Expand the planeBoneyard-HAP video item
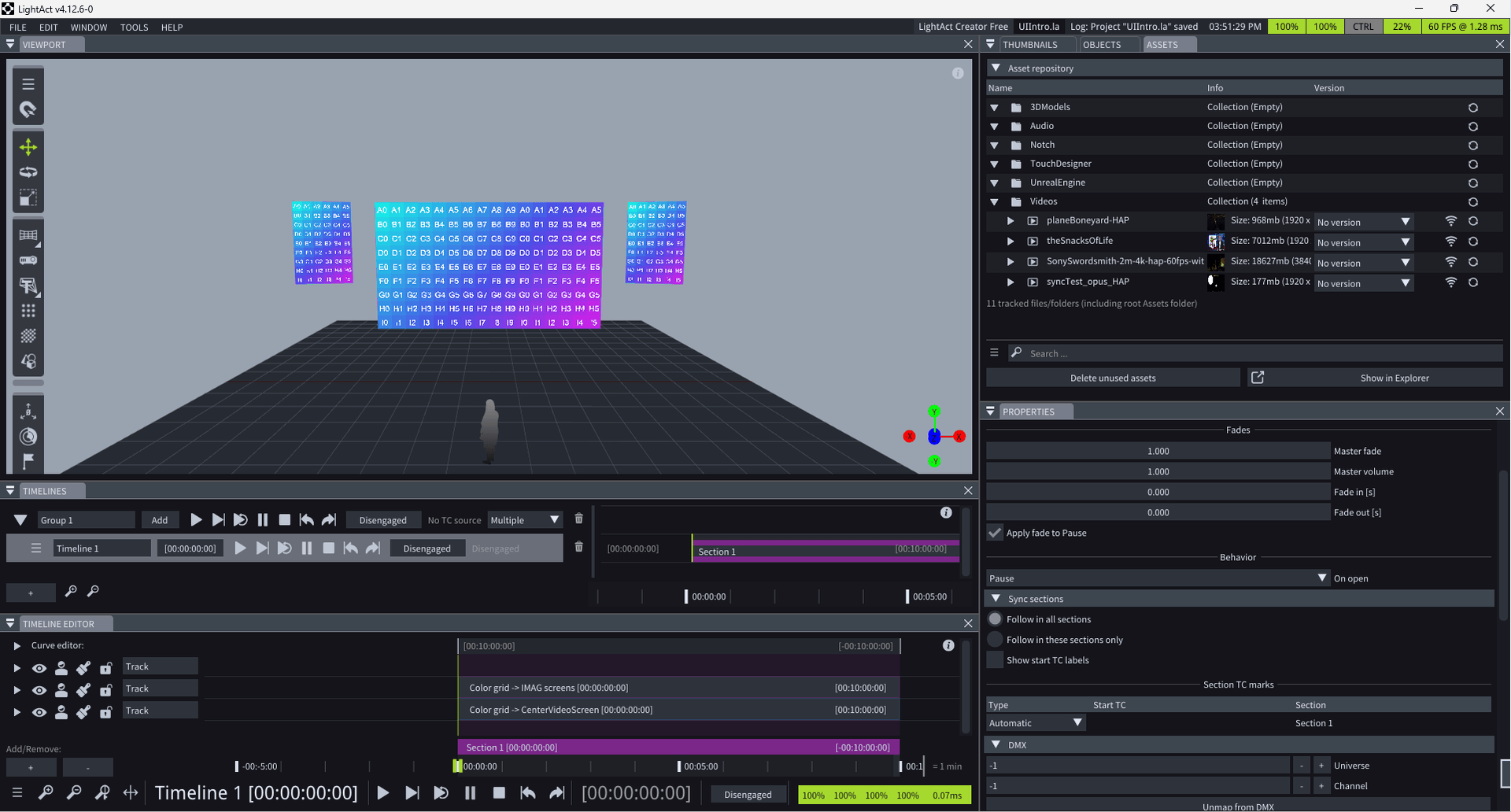 tap(1010, 221)
